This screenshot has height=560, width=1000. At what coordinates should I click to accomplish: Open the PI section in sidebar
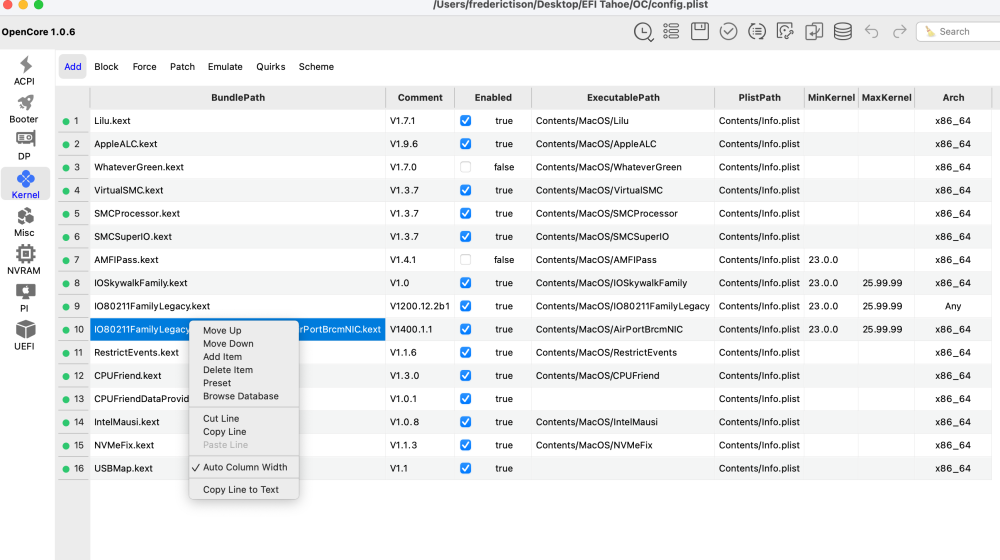point(25,298)
